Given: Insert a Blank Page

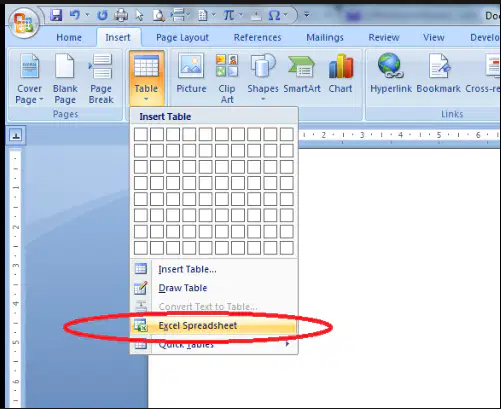Looking at the screenshot, I should point(65,79).
